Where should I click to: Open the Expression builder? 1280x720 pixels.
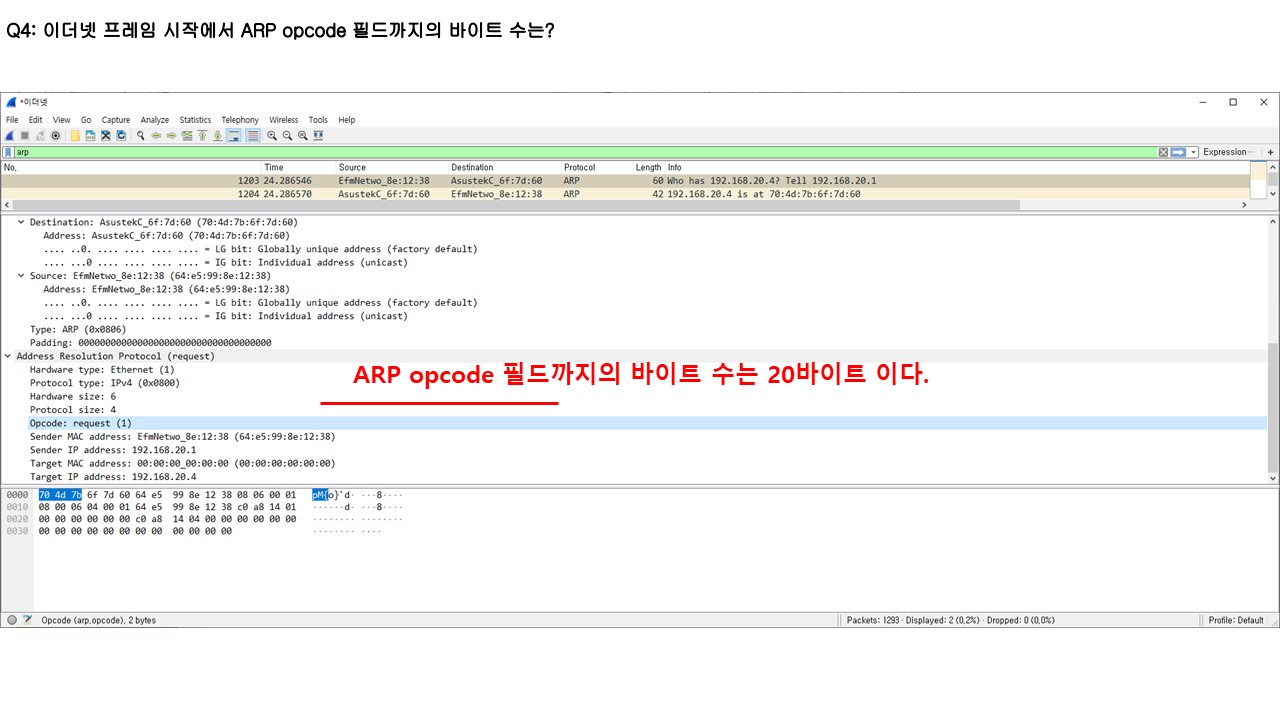click(x=1227, y=152)
